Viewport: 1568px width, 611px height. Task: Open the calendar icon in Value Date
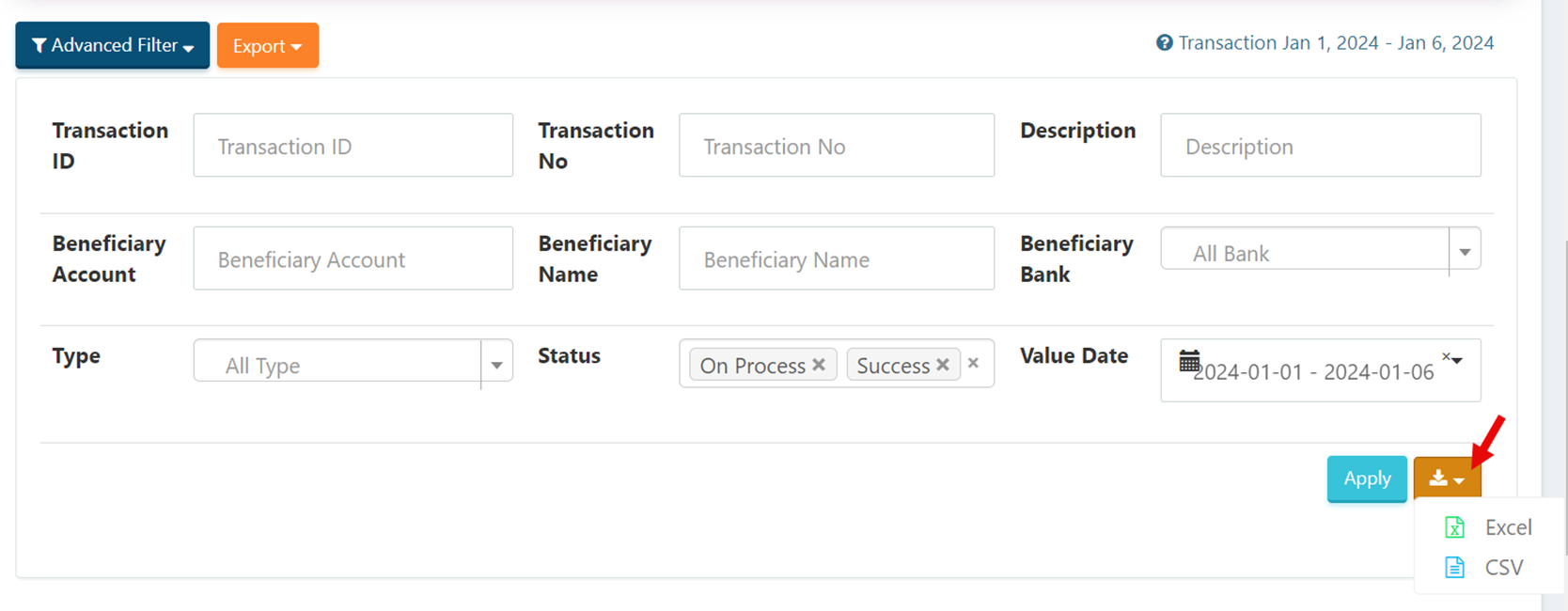click(1189, 361)
